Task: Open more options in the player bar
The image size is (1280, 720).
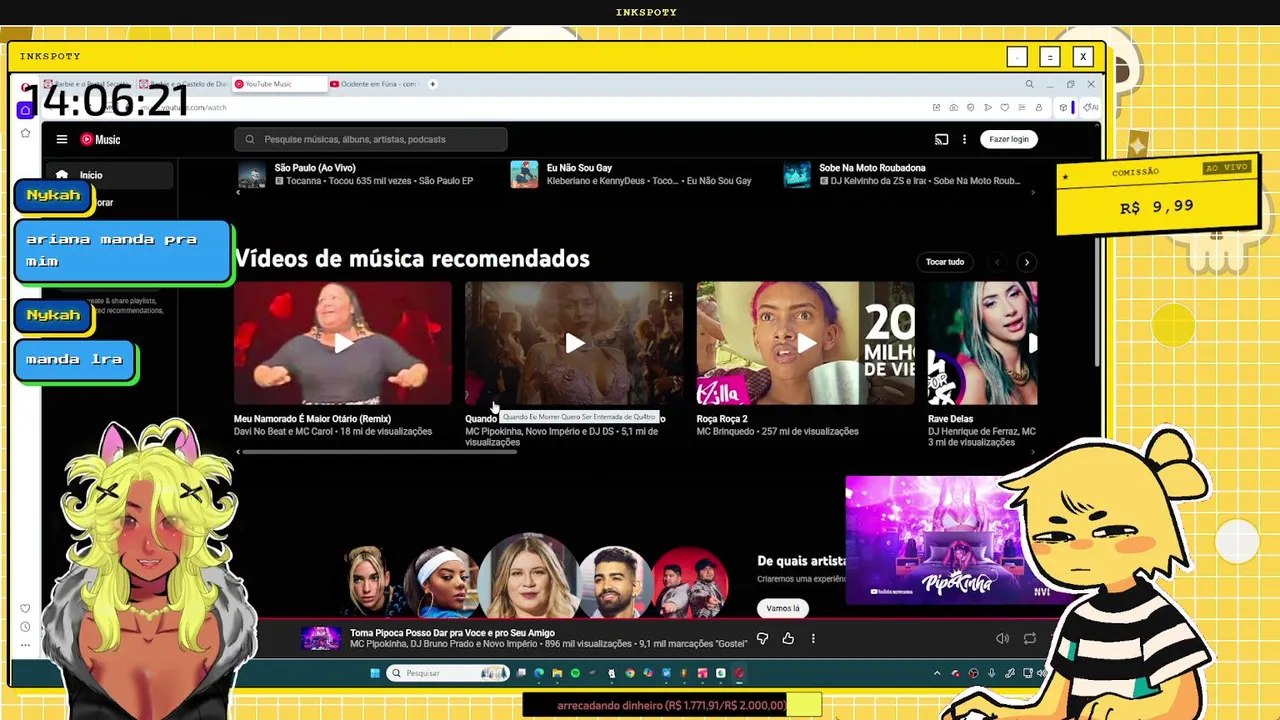Action: click(813, 638)
